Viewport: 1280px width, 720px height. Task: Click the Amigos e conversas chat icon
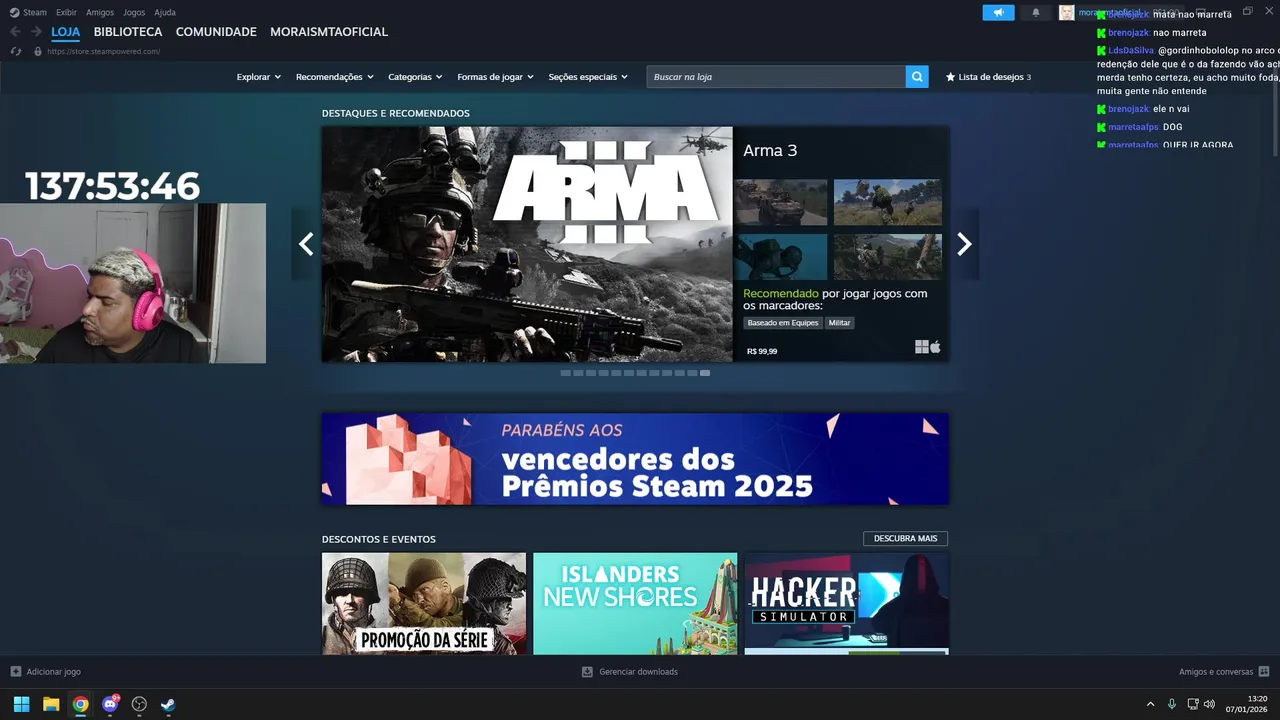pos(1264,672)
